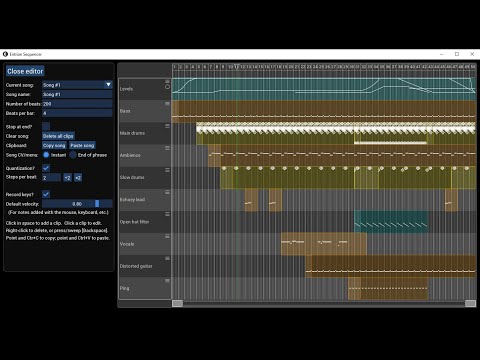The image size is (480, 360).
Task: Select the 'Instant' radio button
Action: (x=46, y=155)
